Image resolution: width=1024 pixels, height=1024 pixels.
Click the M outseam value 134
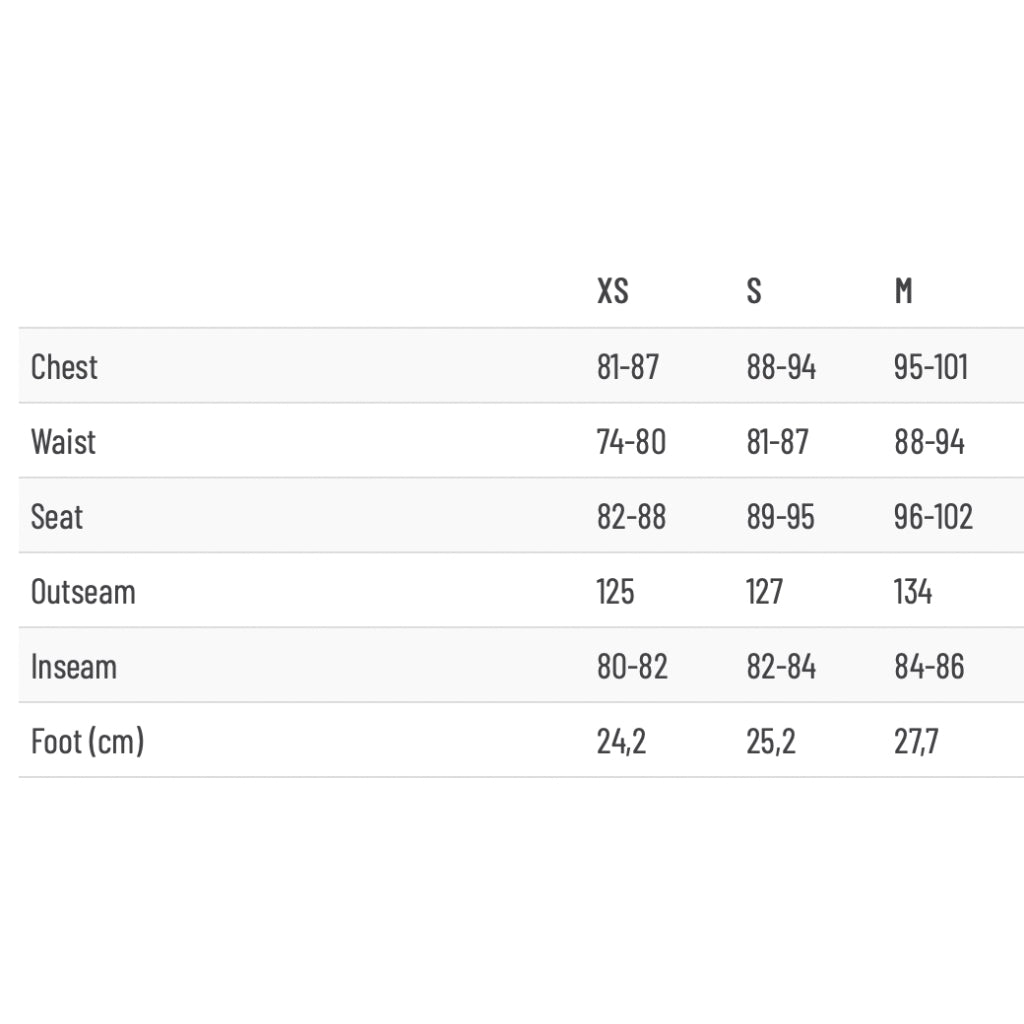coord(912,592)
